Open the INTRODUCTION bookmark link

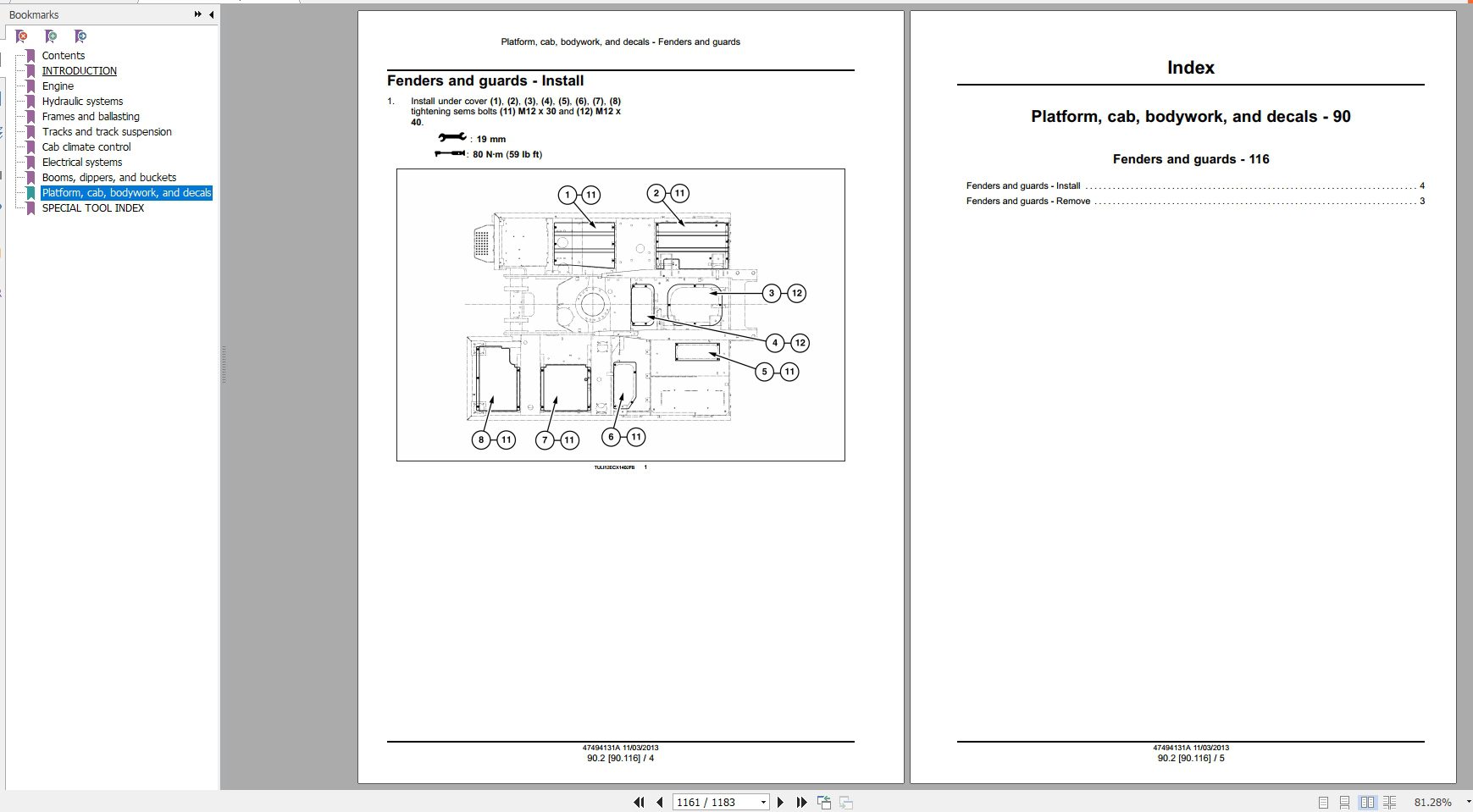(x=80, y=70)
